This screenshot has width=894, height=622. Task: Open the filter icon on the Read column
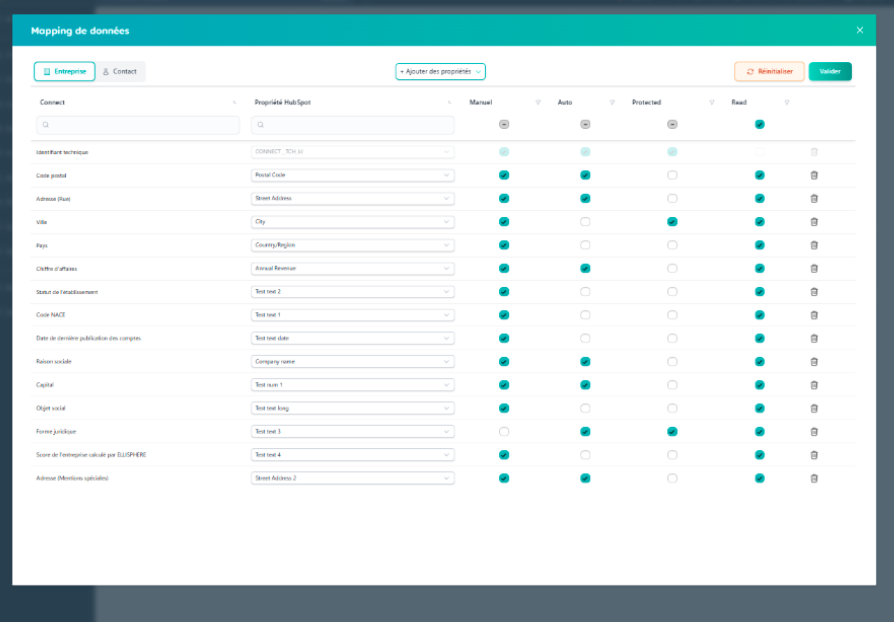[787, 102]
